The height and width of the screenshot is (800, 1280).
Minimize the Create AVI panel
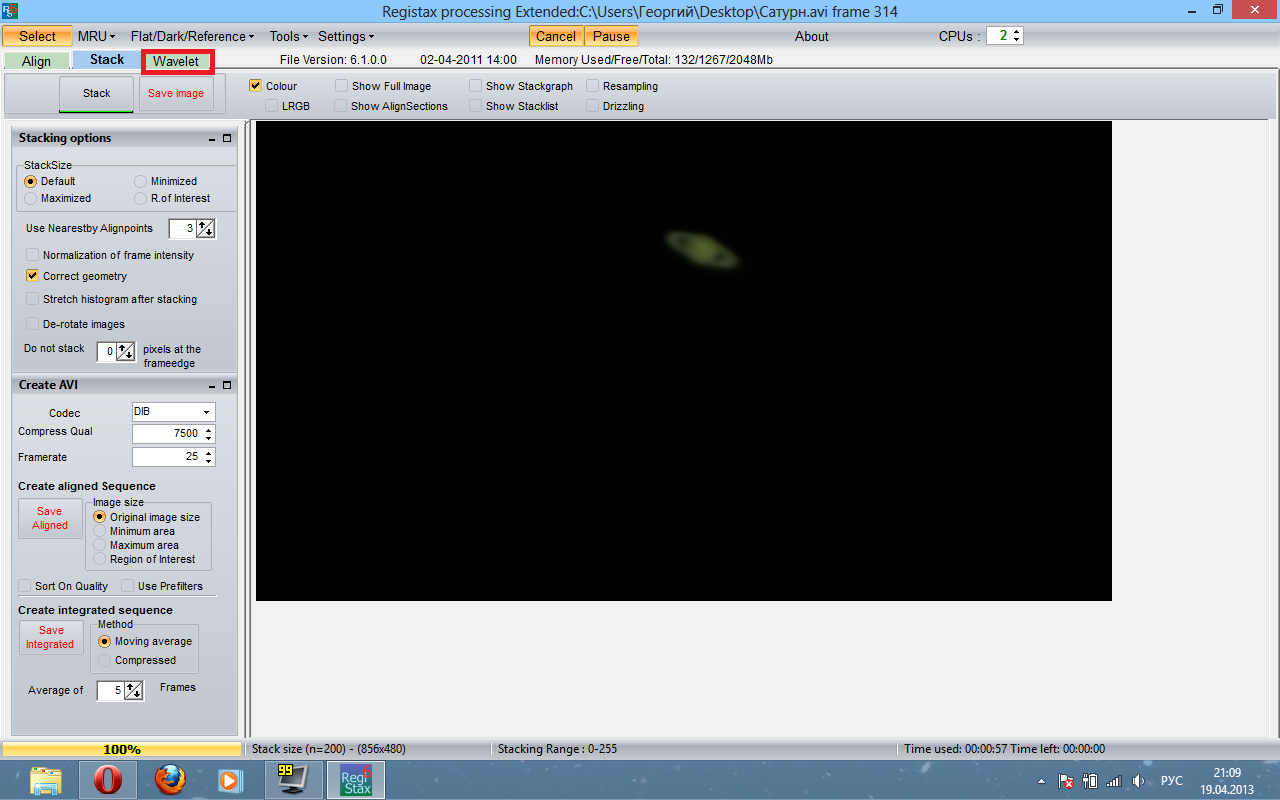pyautogui.click(x=212, y=385)
